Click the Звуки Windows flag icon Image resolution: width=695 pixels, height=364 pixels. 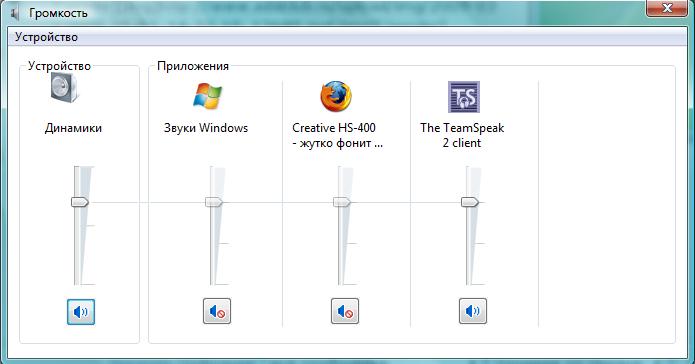(207, 96)
